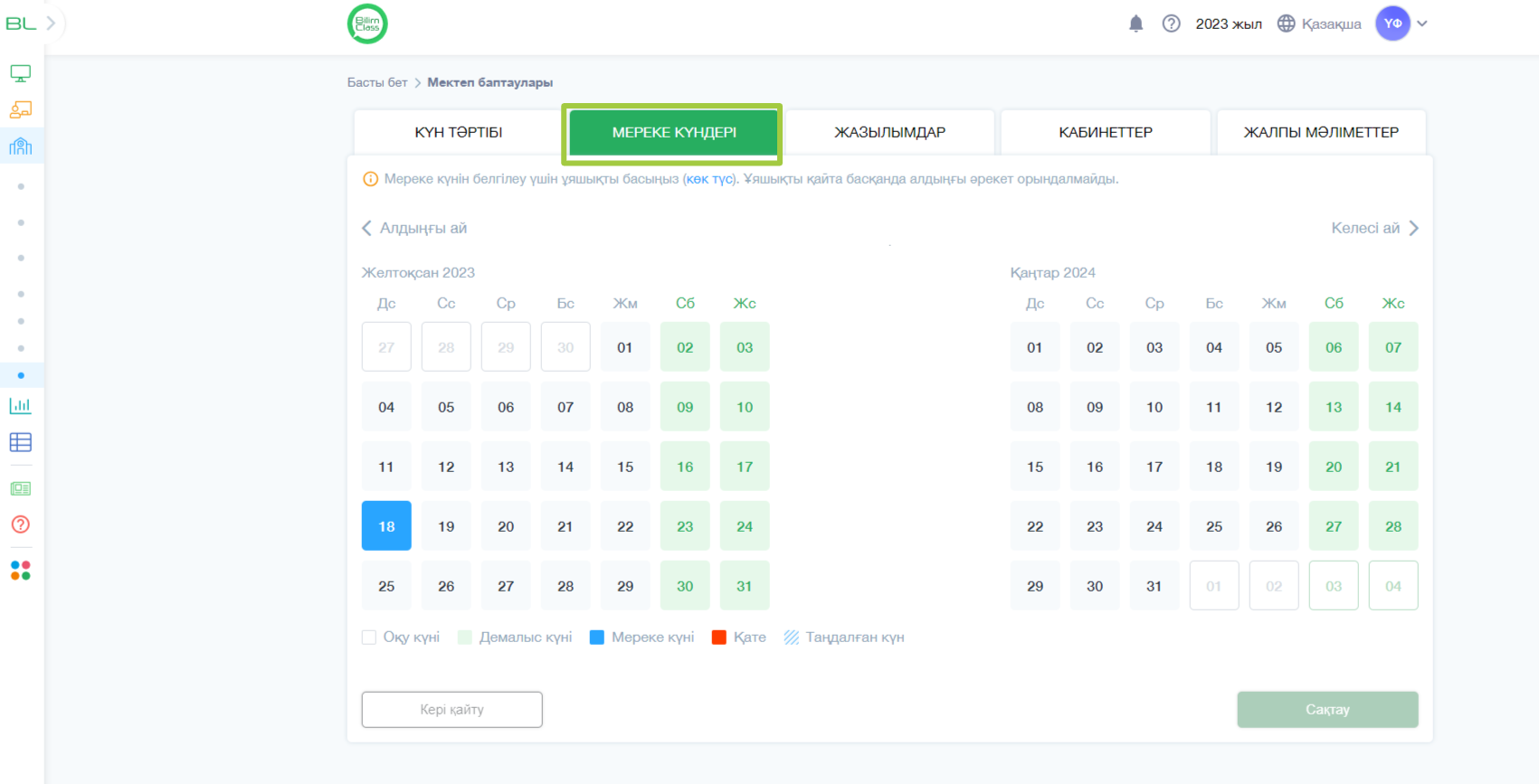1539x784 pixels.
Task: Open help question icon in header
Action: point(1172,24)
